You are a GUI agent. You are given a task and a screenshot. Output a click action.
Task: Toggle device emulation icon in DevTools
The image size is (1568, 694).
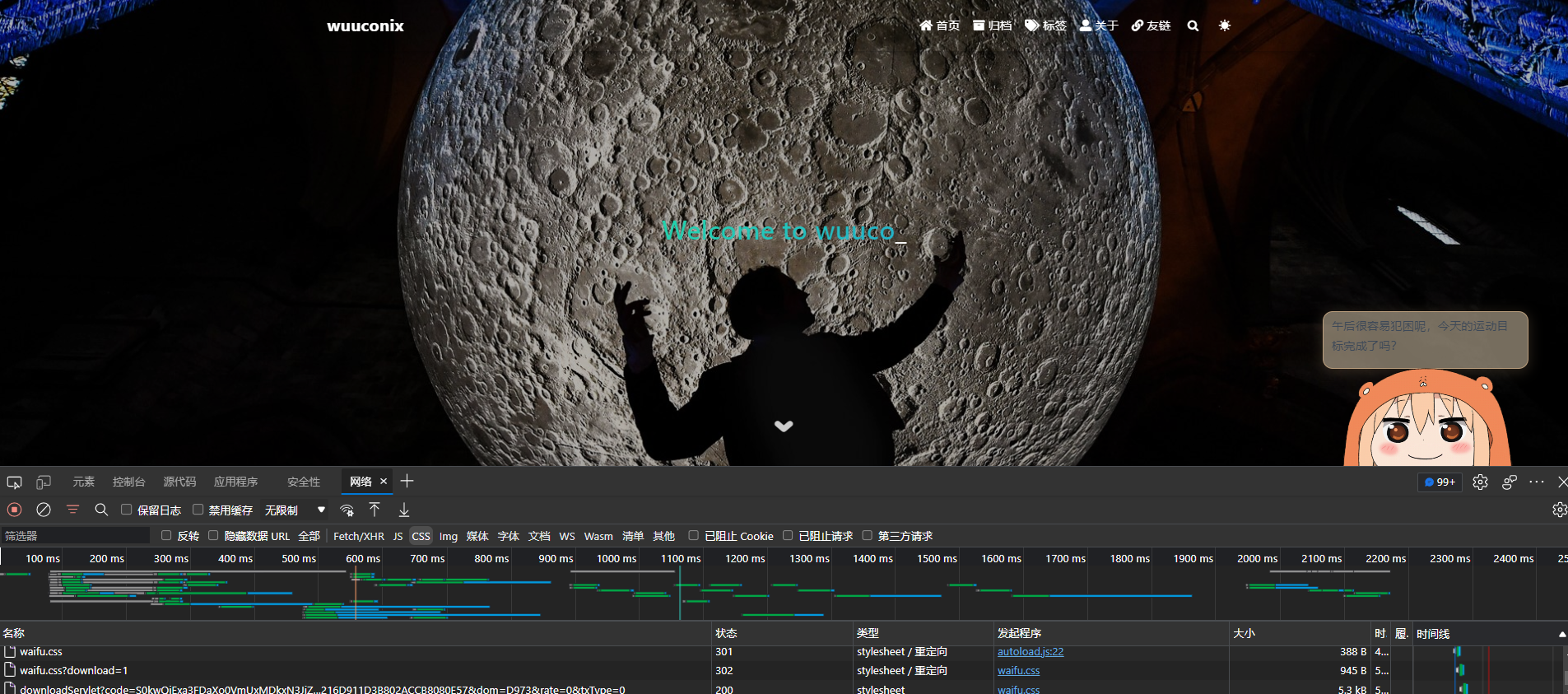coord(44,482)
